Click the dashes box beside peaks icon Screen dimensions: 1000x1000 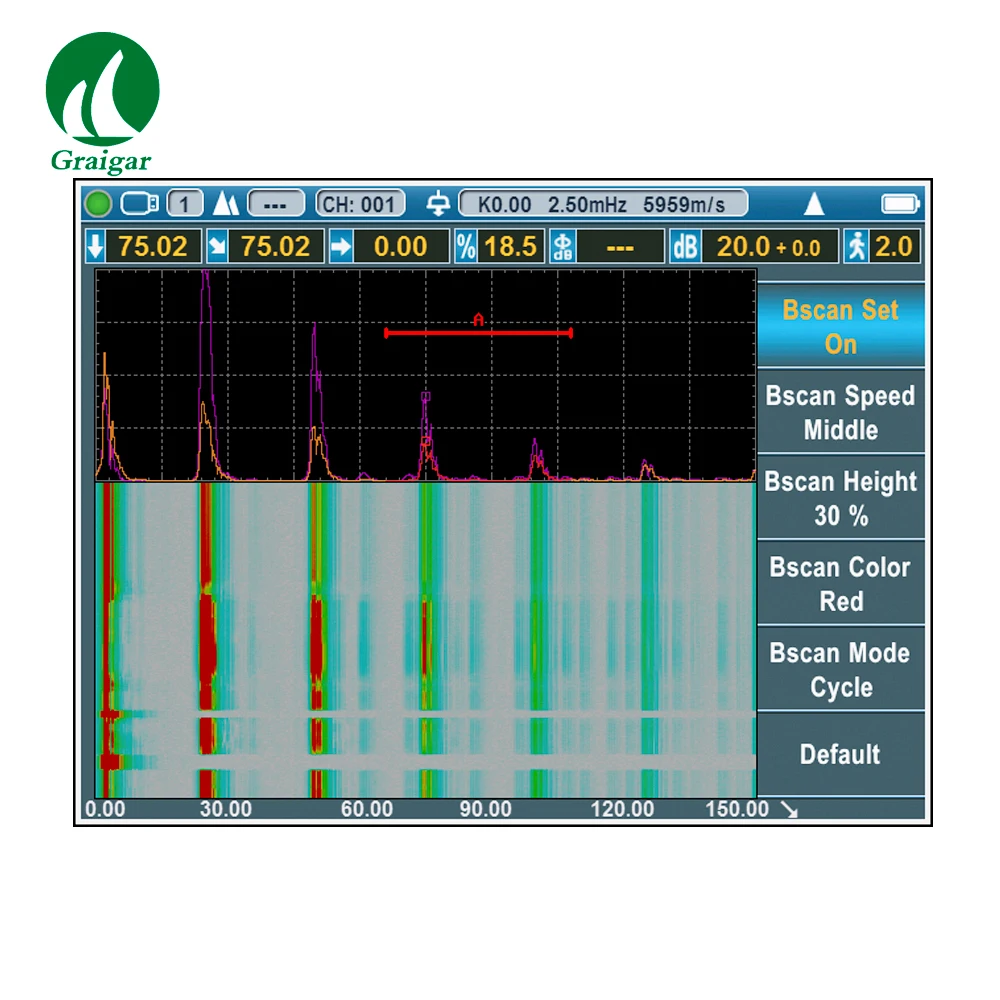pyautogui.click(x=276, y=204)
